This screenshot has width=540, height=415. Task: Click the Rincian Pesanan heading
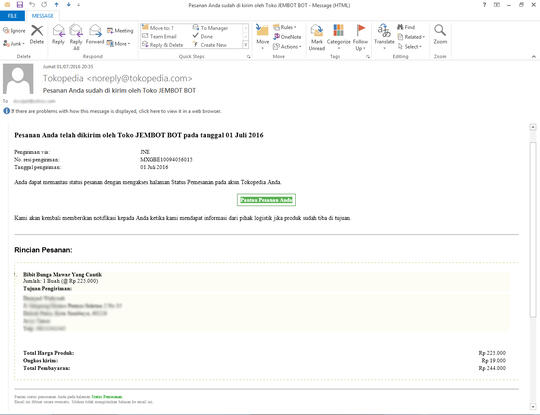(x=43, y=250)
